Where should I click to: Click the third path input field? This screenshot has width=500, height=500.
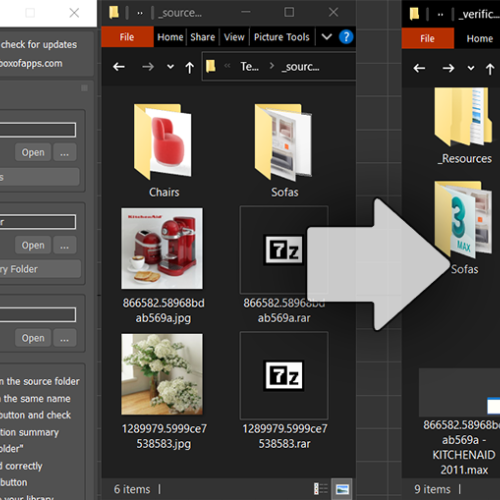(x=38, y=315)
